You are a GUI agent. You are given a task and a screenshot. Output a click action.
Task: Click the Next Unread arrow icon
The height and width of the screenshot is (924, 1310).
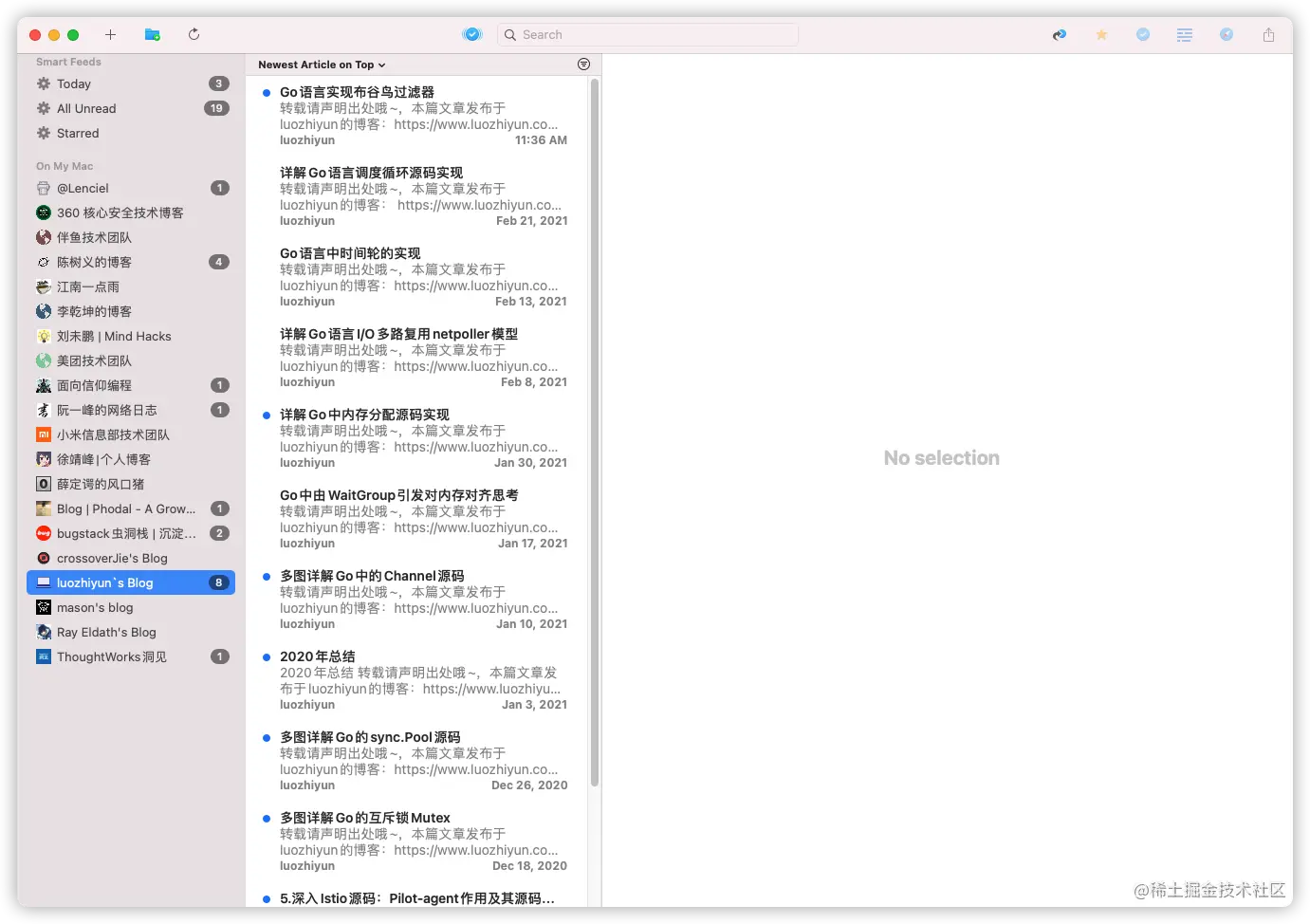(1060, 35)
